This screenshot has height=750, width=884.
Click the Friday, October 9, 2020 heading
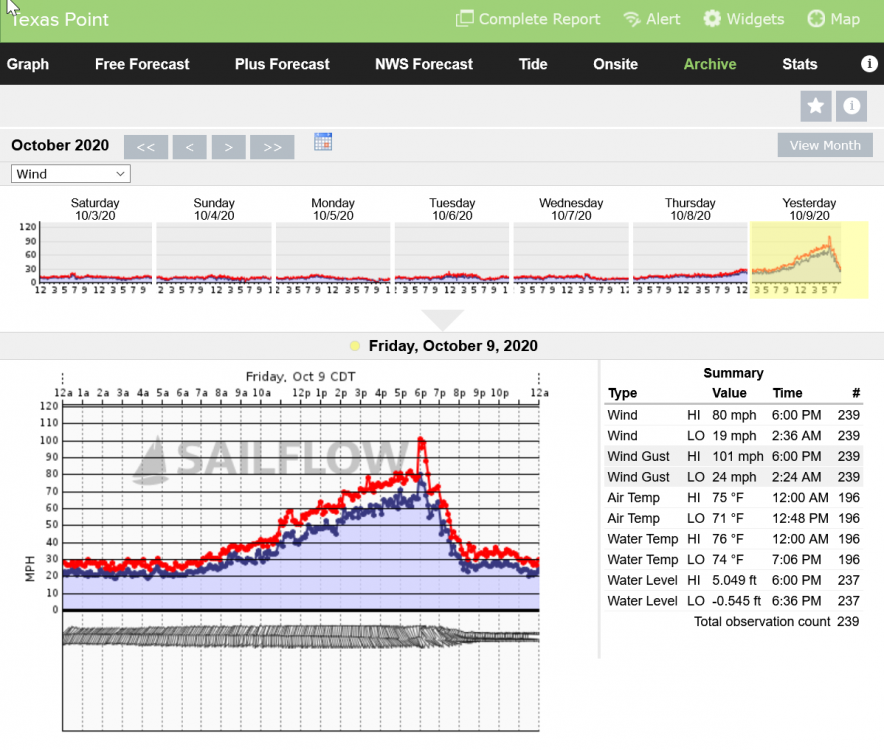[x=453, y=346]
